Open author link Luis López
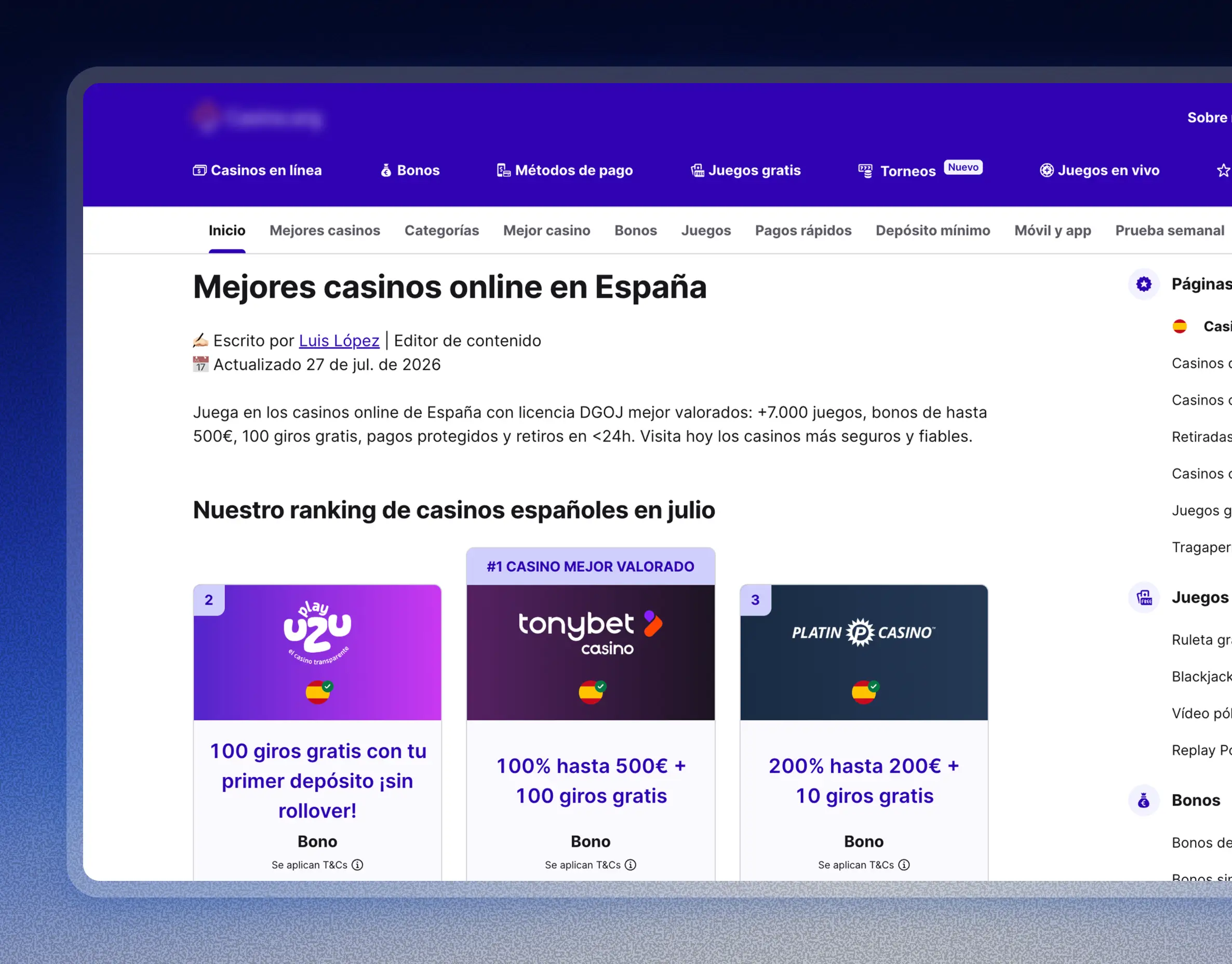The image size is (1232, 964). (339, 340)
